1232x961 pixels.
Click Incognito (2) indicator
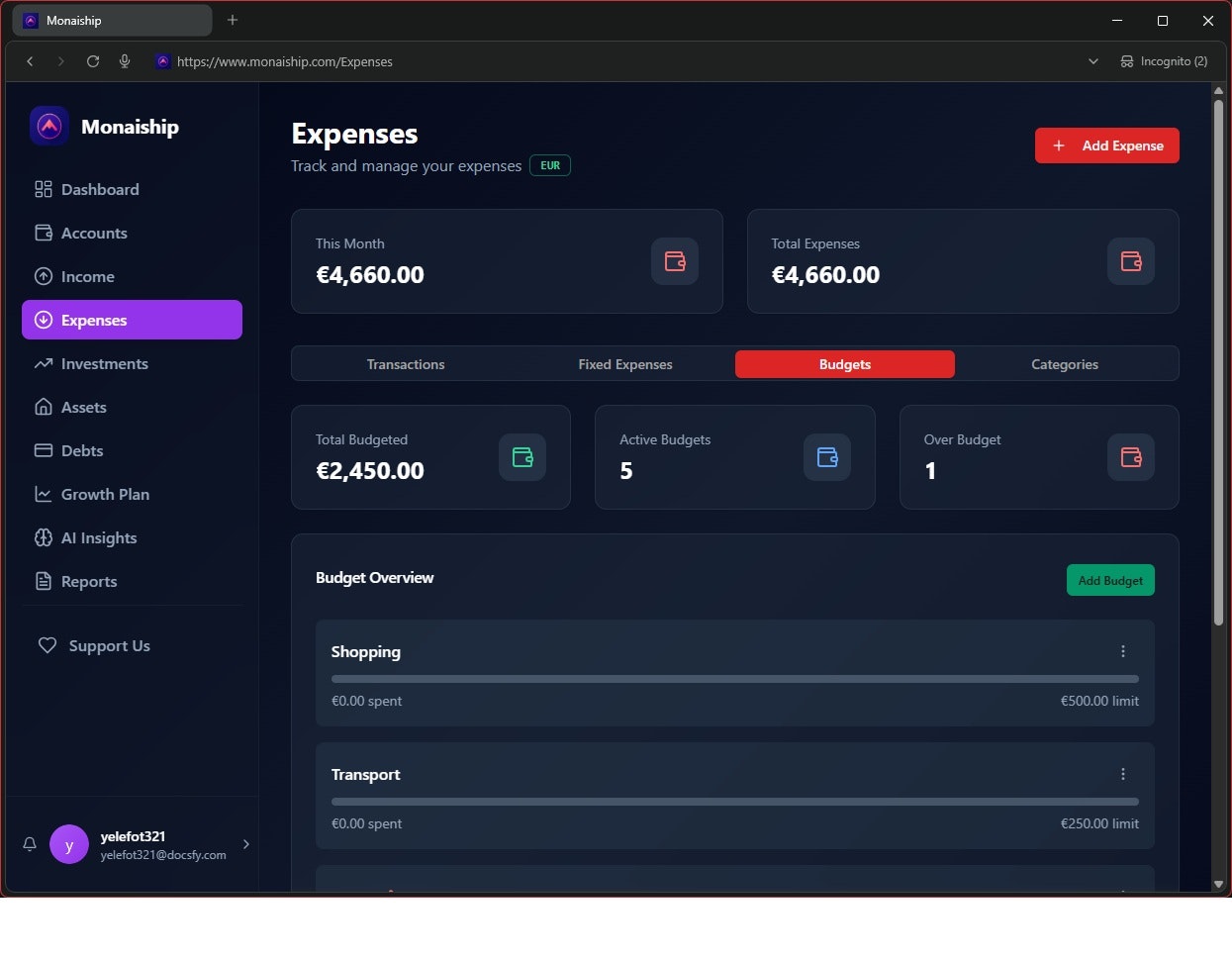click(1164, 61)
